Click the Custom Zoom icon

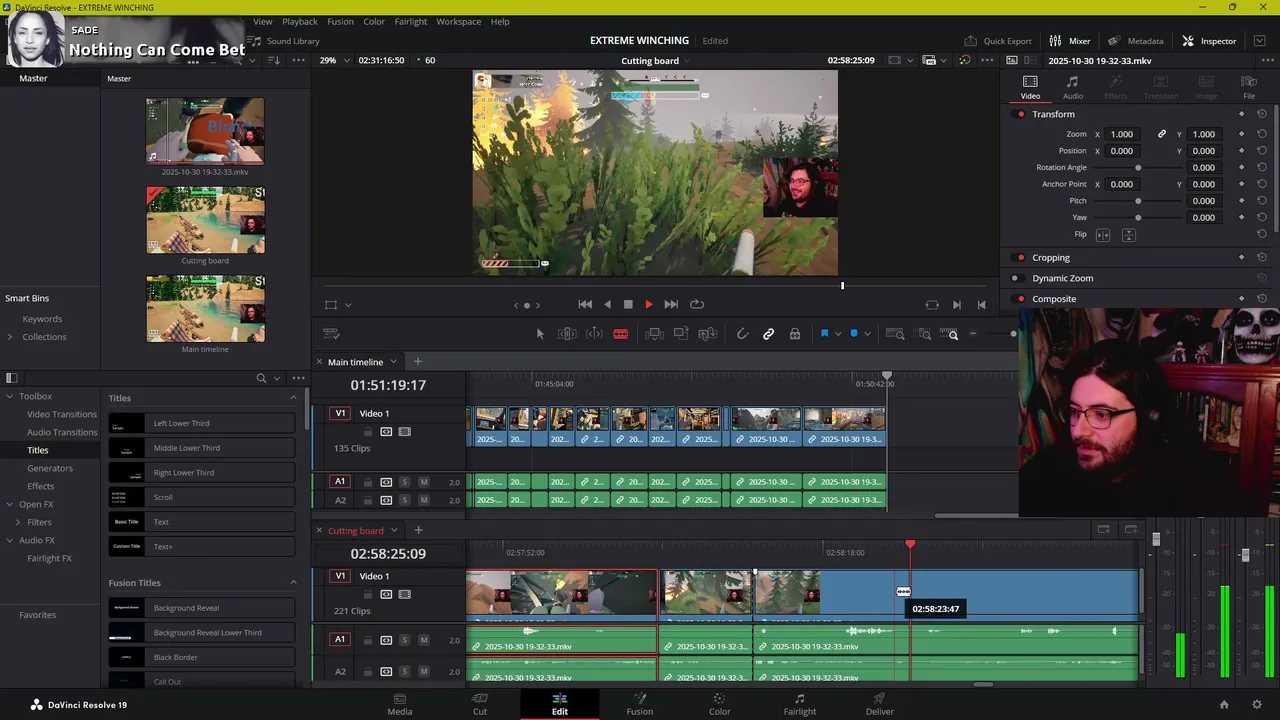point(950,334)
